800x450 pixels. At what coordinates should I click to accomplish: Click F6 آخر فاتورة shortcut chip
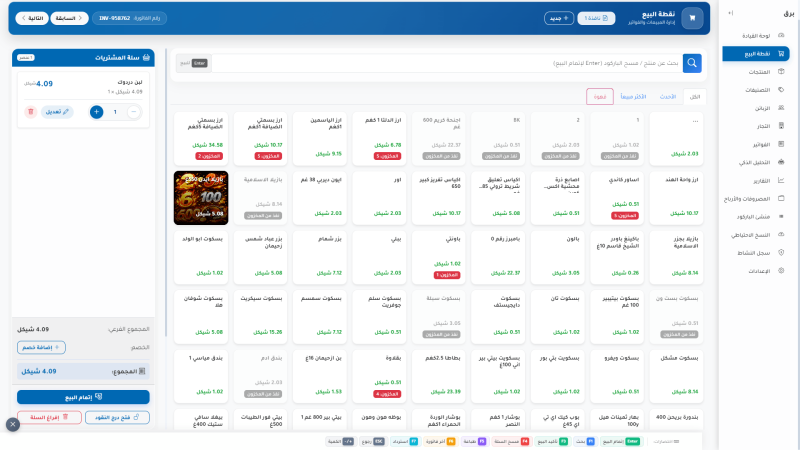pyautogui.click(x=440, y=441)
